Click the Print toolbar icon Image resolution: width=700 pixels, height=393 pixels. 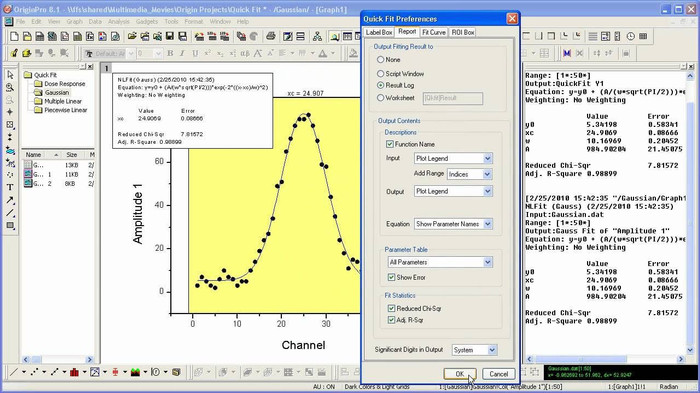(x=271, y=36)
